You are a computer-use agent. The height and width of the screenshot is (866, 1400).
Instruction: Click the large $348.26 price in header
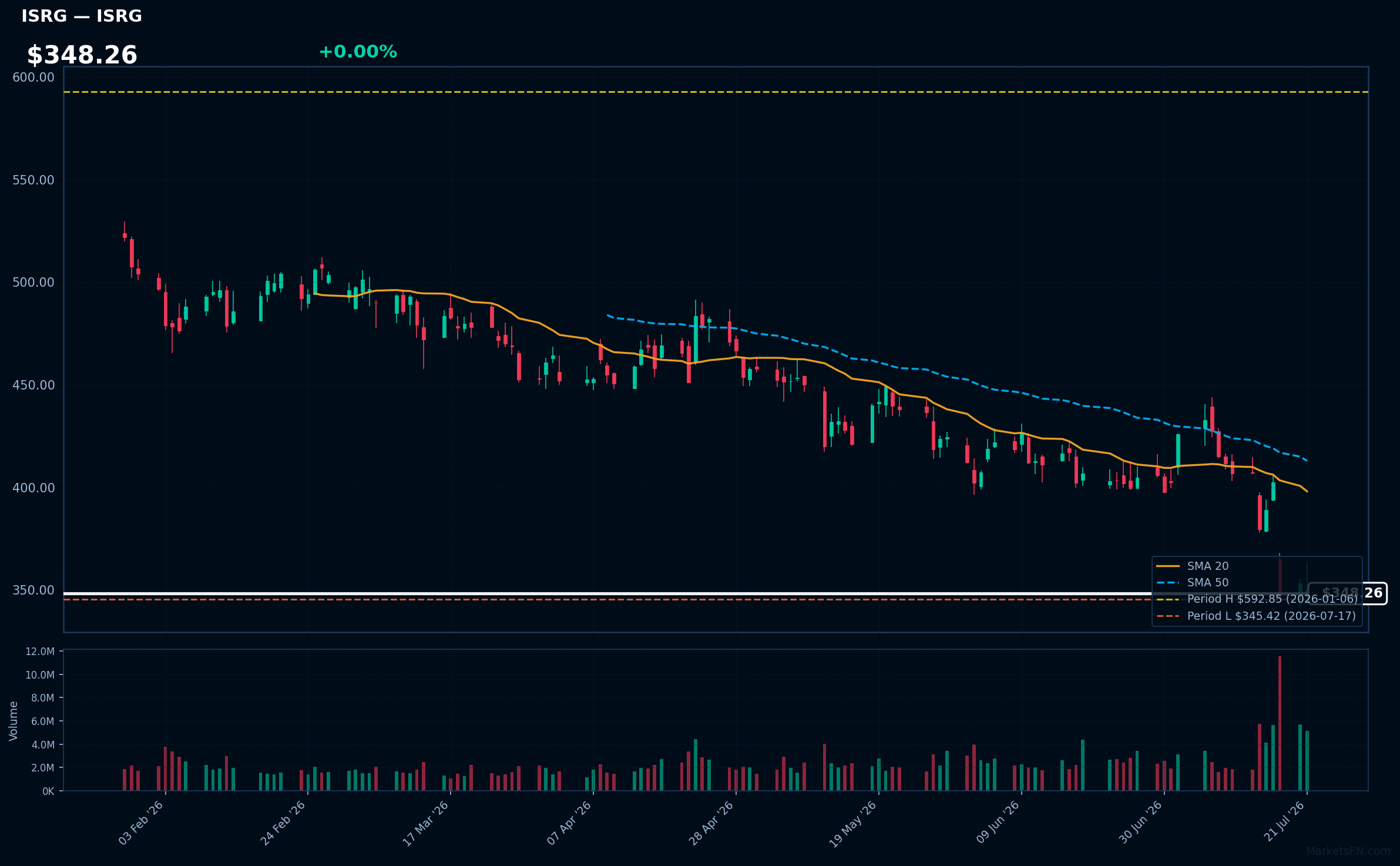click(82, 55)
